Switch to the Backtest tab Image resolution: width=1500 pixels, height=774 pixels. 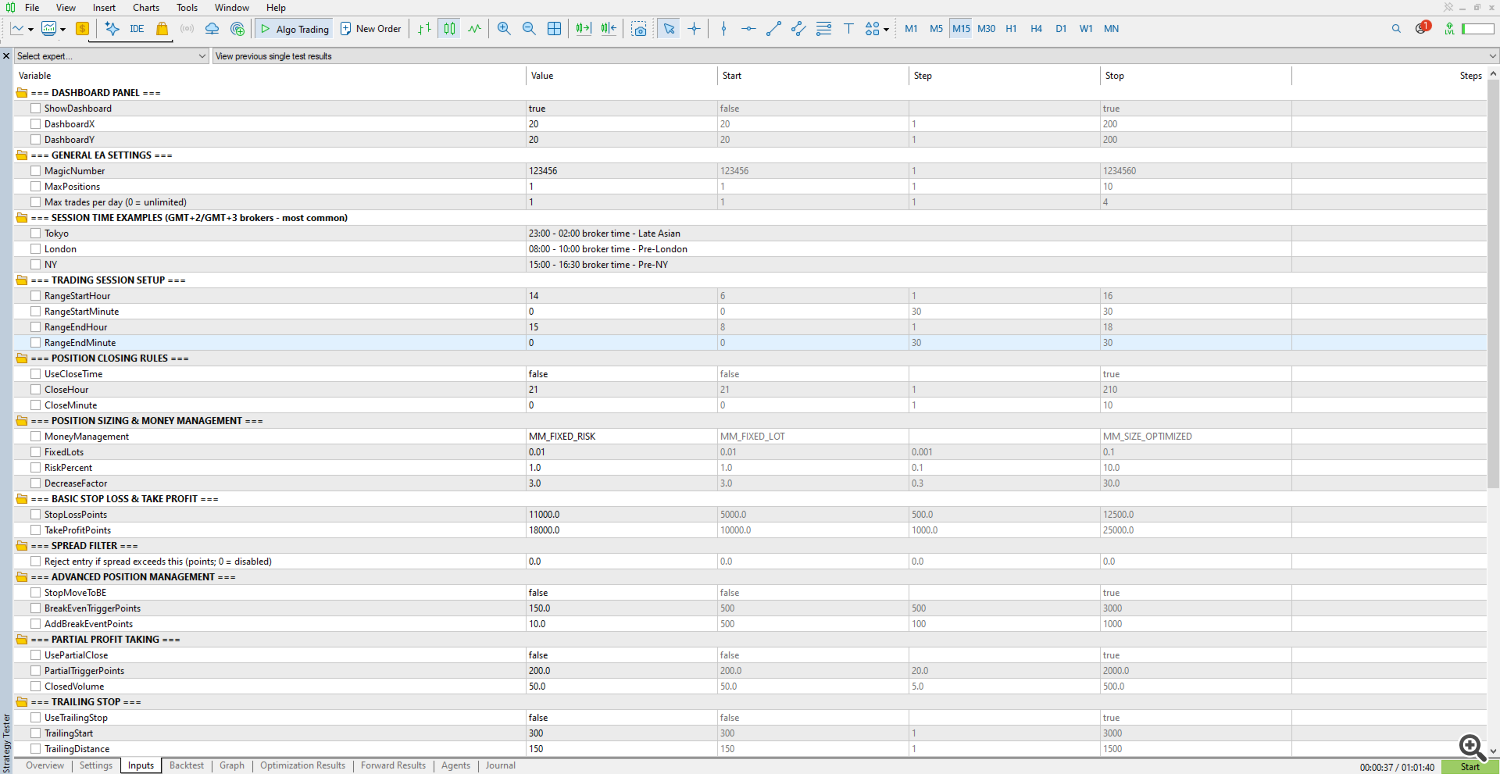[x=187, y=766]
